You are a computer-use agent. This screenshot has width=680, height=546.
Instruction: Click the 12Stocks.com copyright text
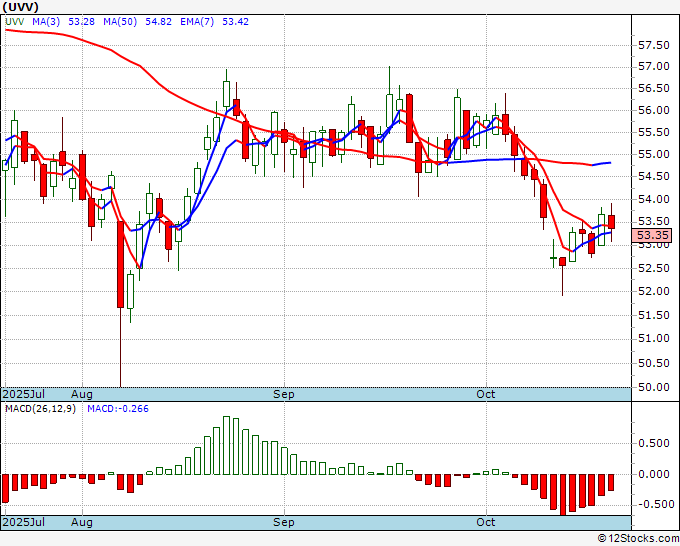point(638,538)
